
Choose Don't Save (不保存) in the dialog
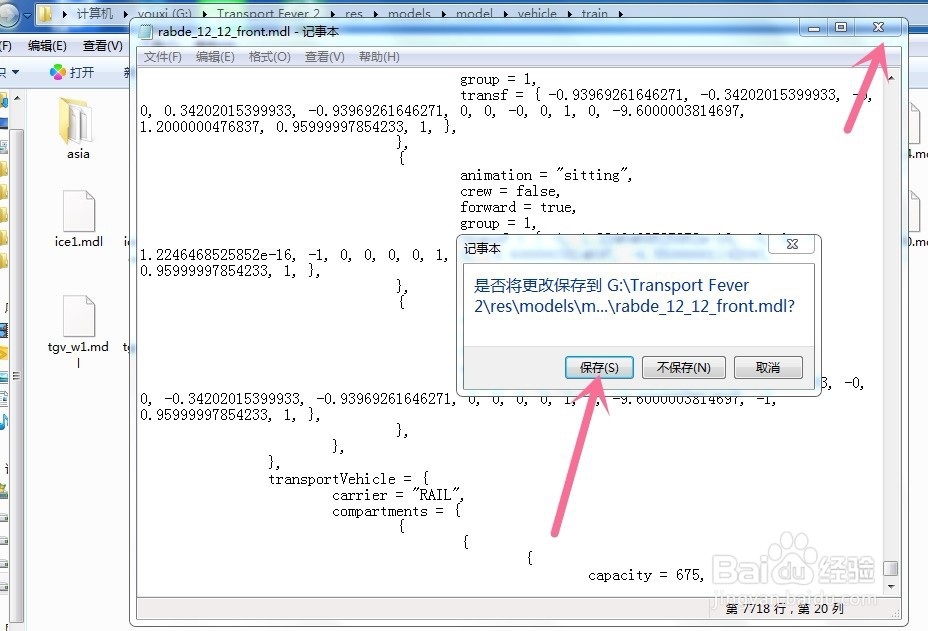(684, 367)
